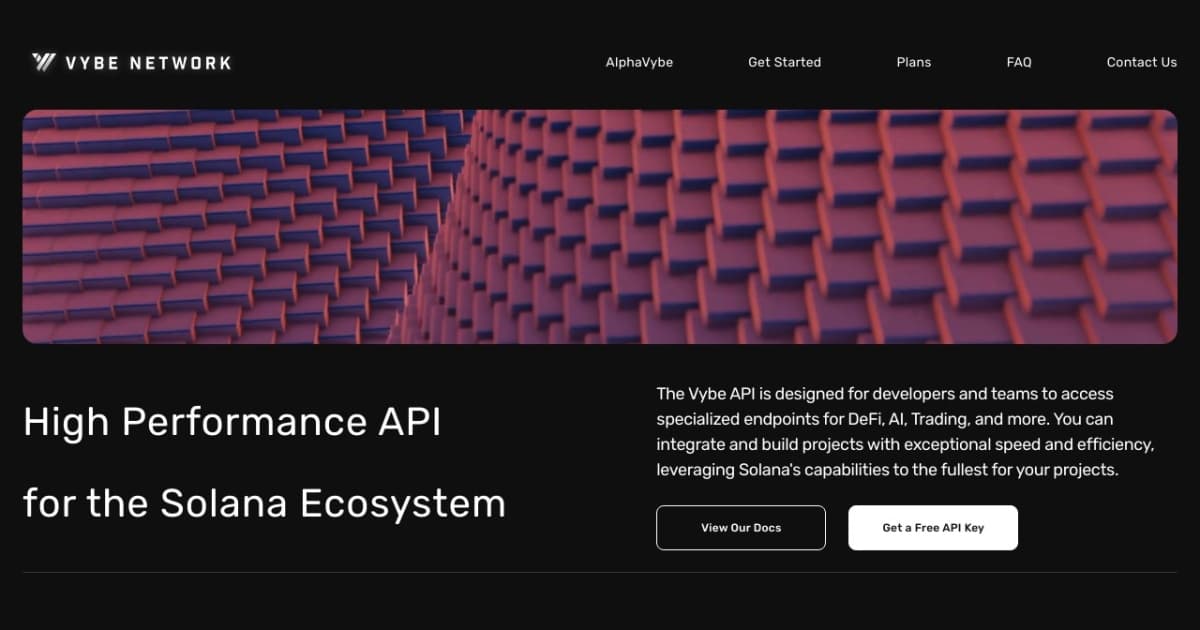Click the angled V glyph beside brand name
This screenshot has height=630, width=1200.
coord(41,62)
